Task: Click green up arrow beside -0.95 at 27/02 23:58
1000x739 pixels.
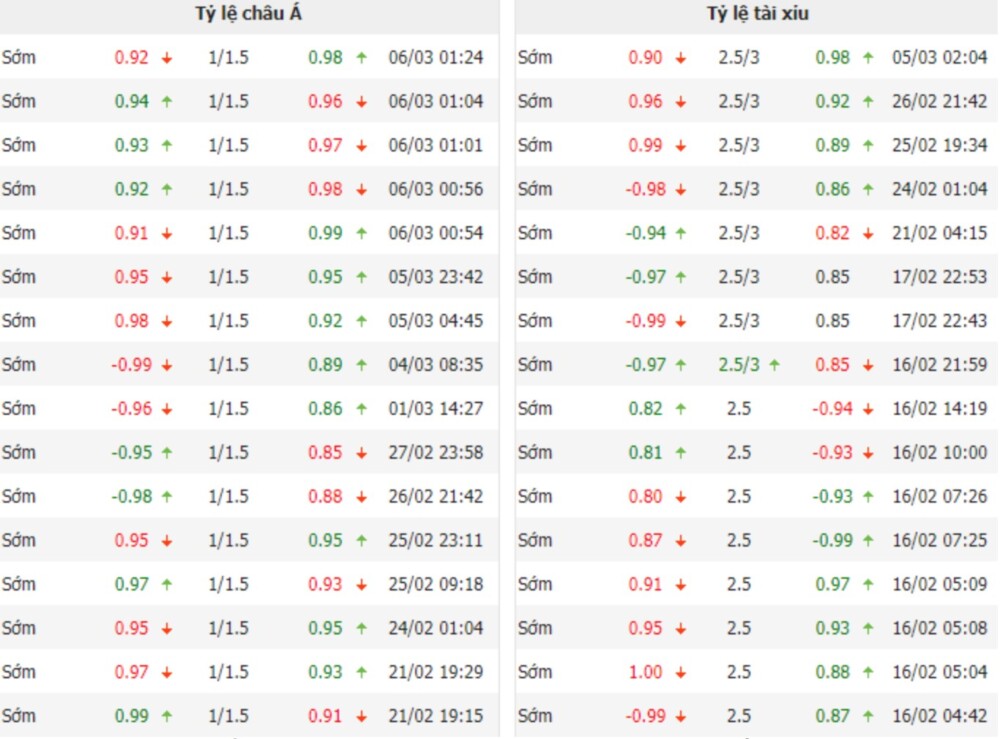Action: [x=167, y=452]
